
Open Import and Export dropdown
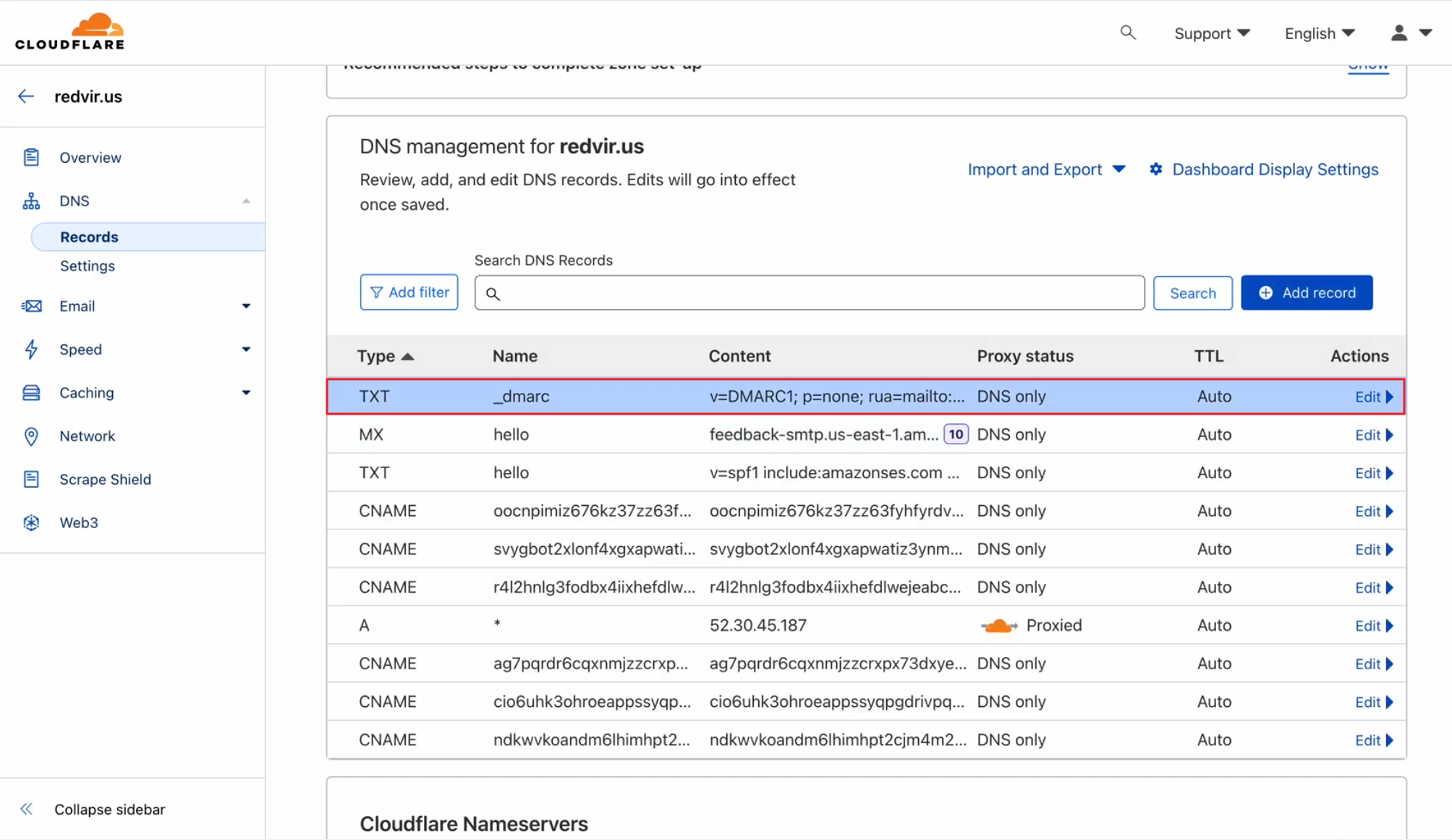(1046, 169)
